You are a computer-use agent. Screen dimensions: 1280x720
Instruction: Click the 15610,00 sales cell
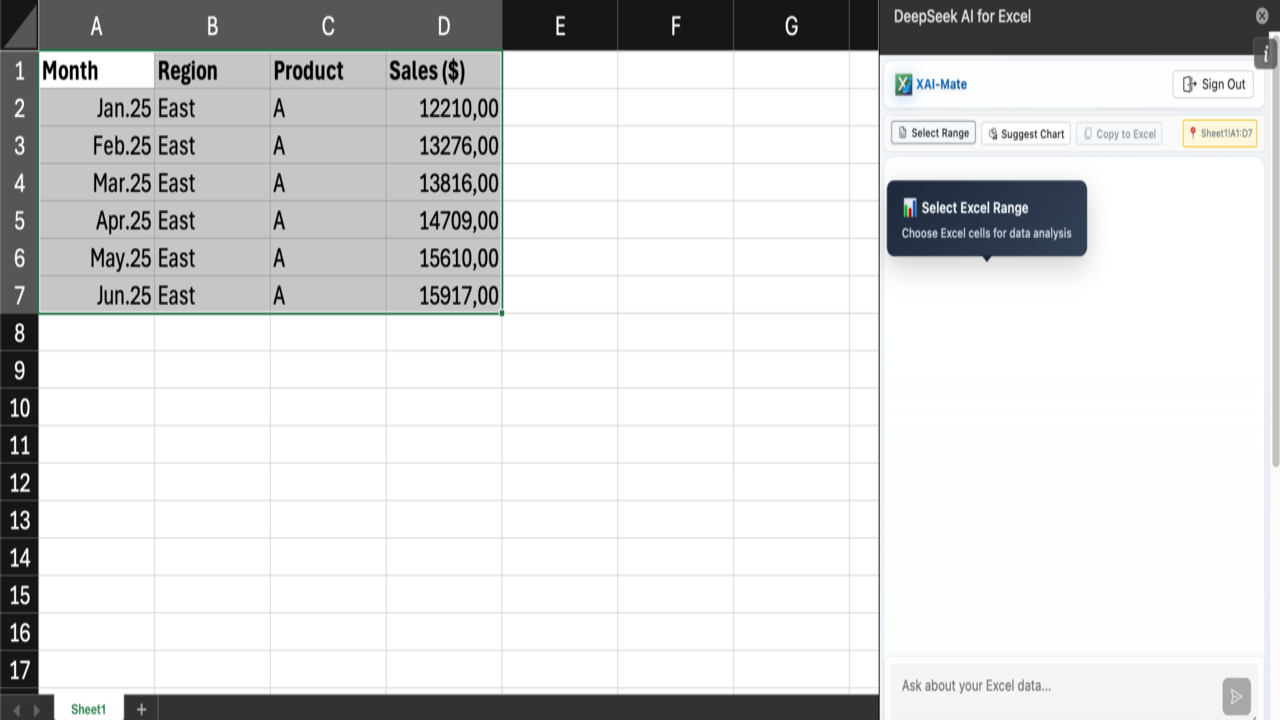pyautogui.click(x=444, y=258)
